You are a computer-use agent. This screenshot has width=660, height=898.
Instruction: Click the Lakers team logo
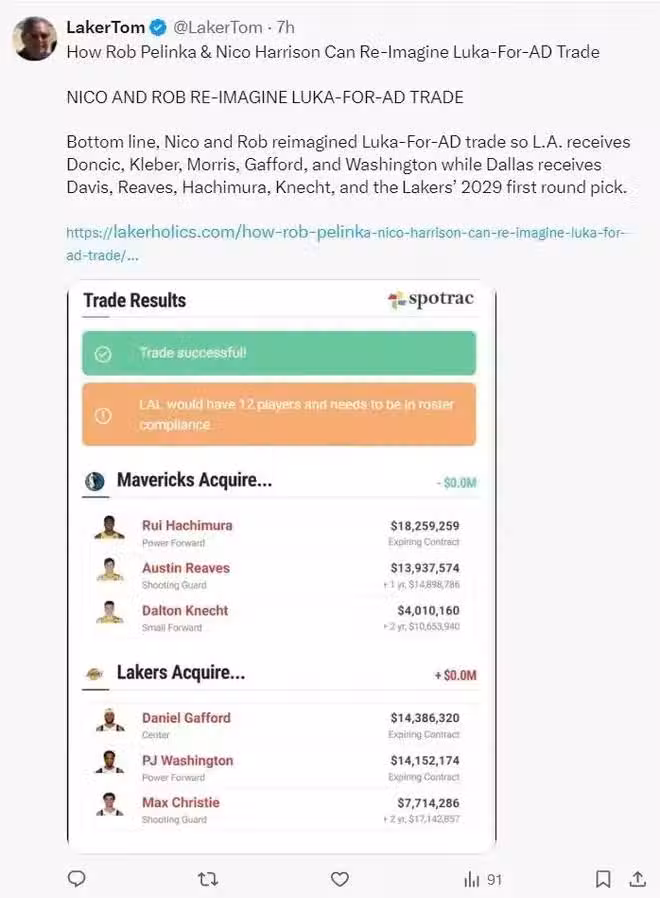tap(95, 674)
